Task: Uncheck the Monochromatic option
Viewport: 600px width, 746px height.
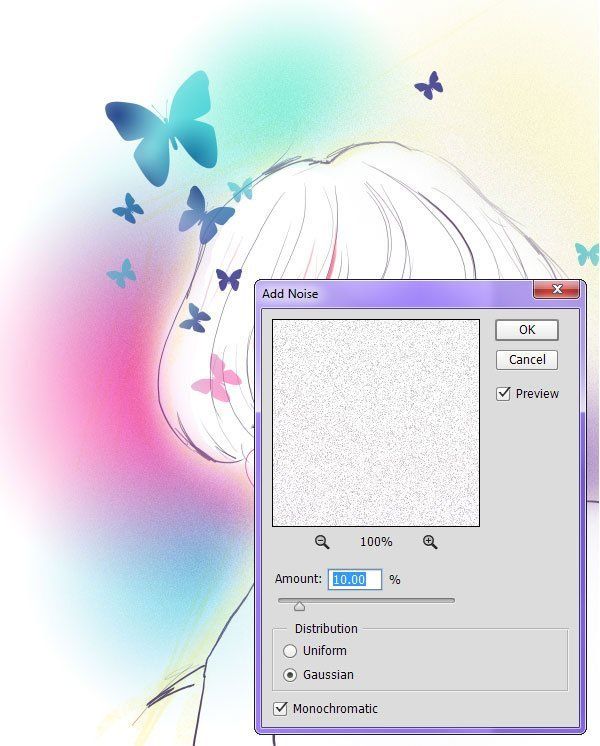Action: coord(280,708)
